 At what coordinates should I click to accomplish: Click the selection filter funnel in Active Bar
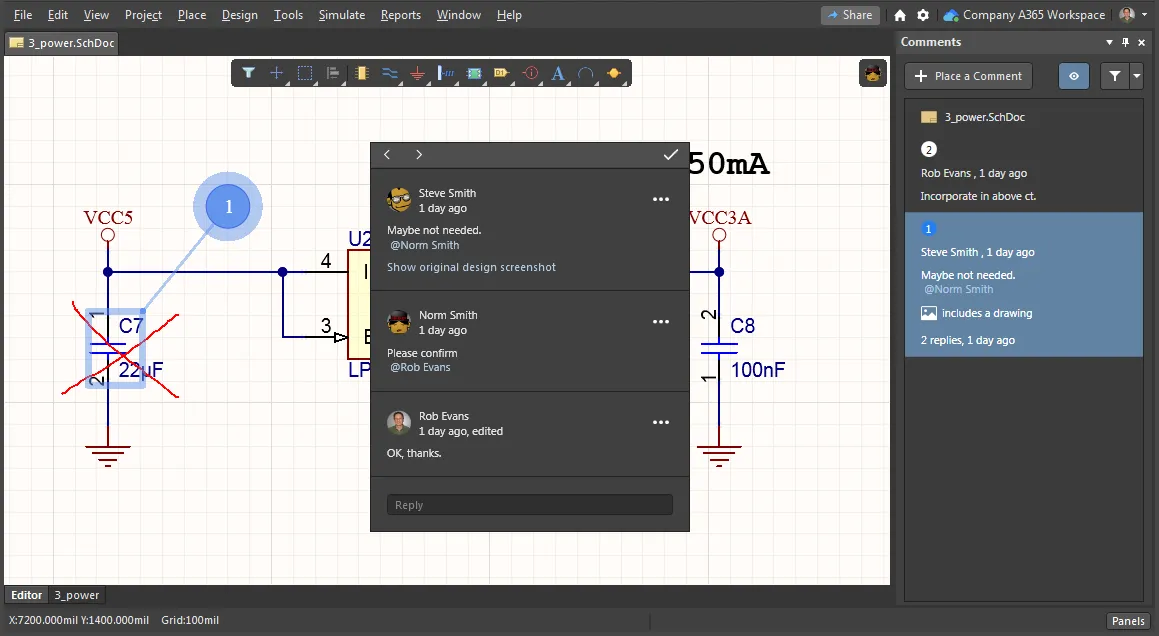(248, 73)
